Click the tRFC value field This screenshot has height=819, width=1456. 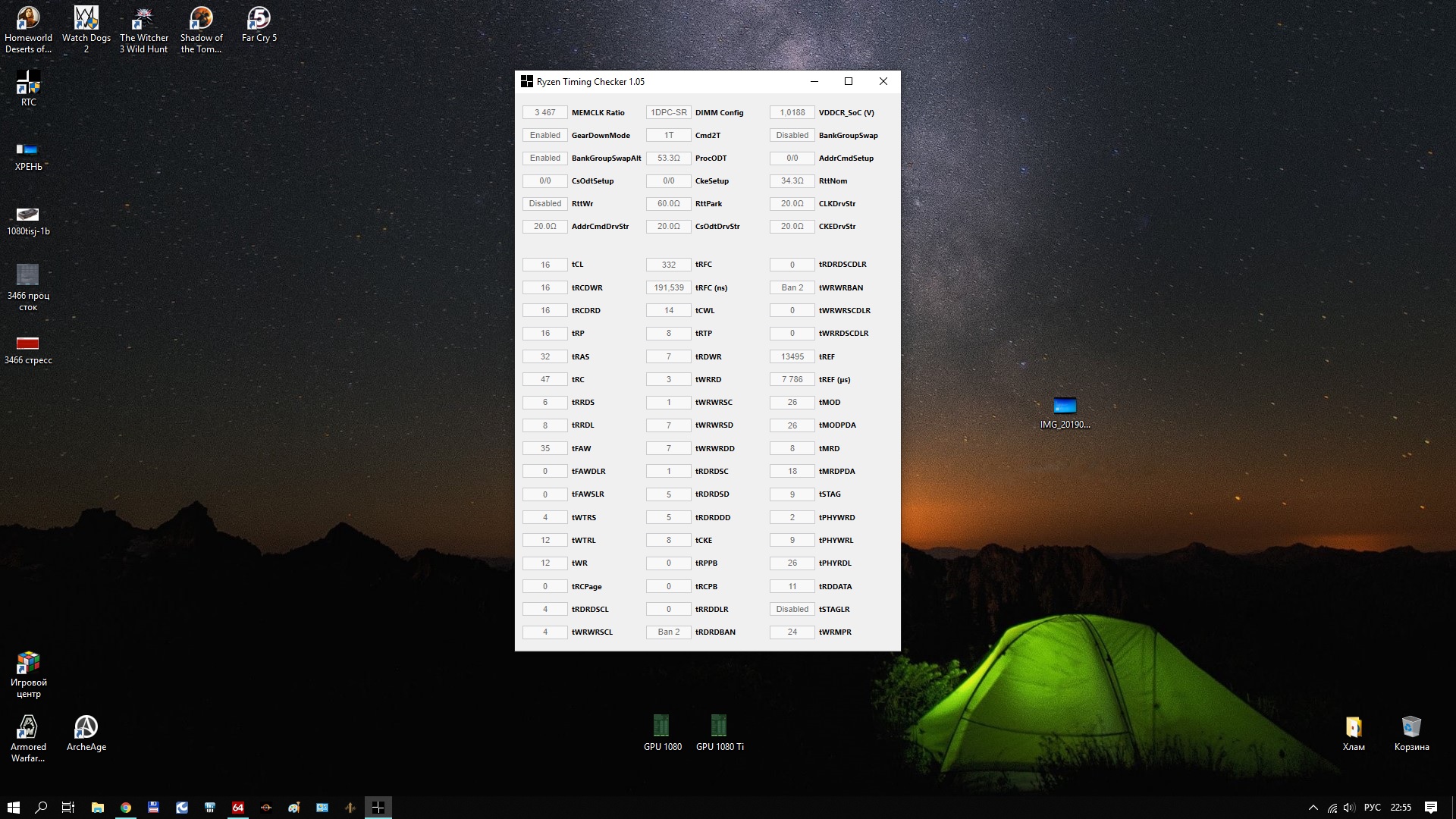click(x=668, y=265)
